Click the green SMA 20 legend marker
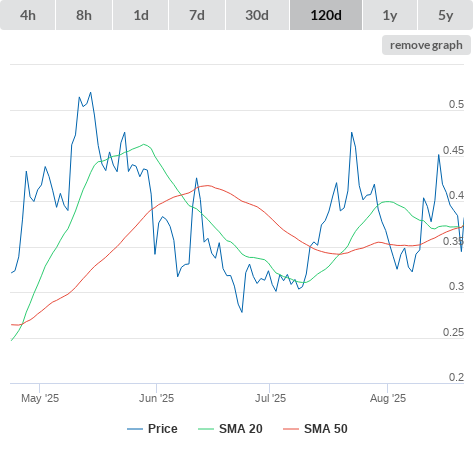This screenshot has width=474, height=455. click(206, 429)
